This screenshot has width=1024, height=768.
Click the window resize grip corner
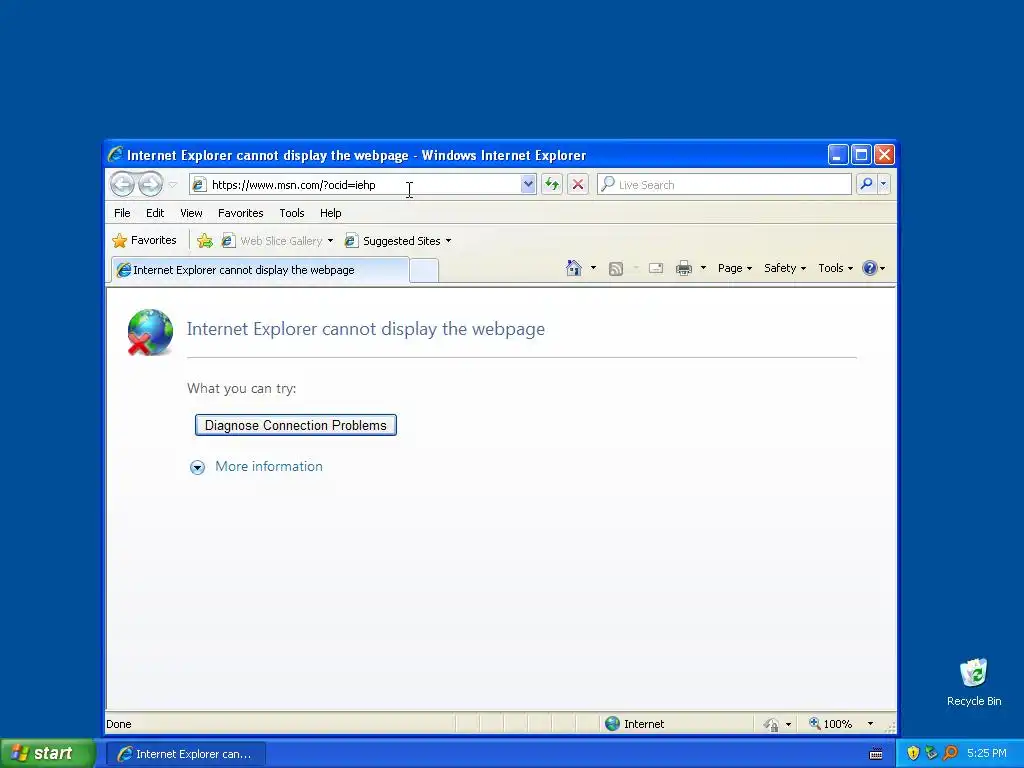click(889, 726)
